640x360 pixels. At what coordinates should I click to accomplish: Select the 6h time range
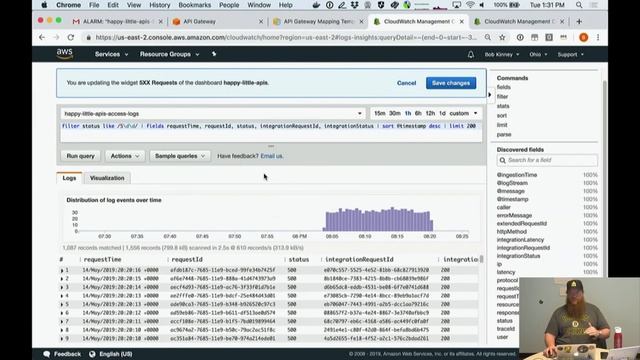pyautogui.click(x=418, y=113)
